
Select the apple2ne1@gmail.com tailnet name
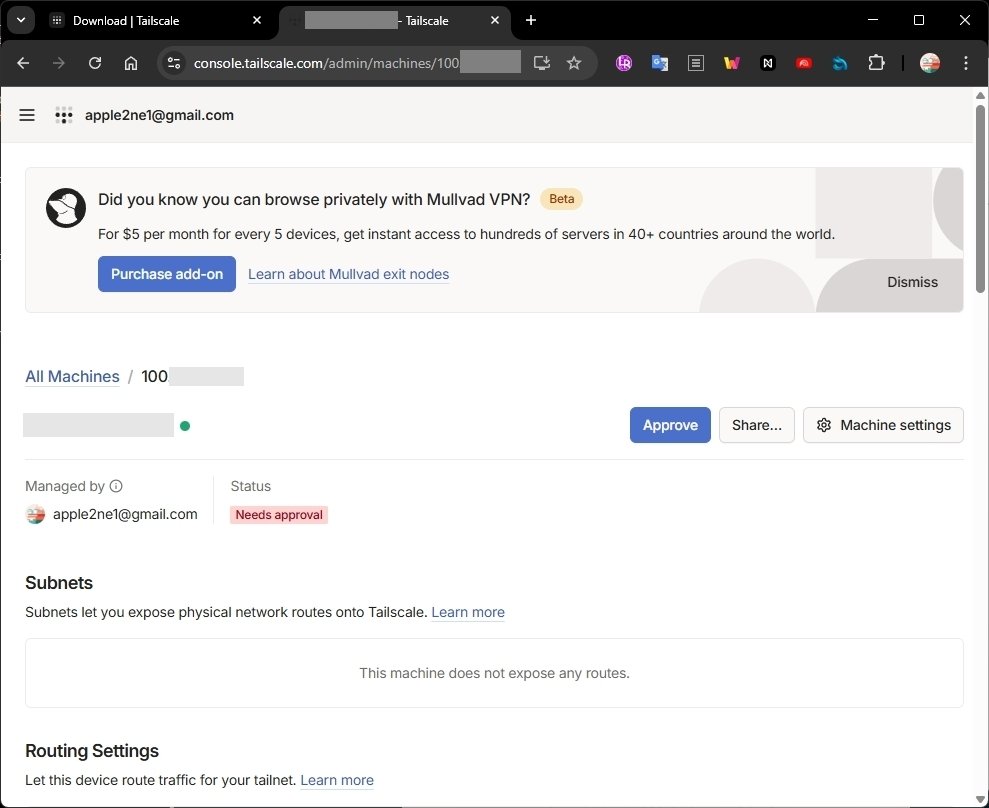[x=159, y=115]
